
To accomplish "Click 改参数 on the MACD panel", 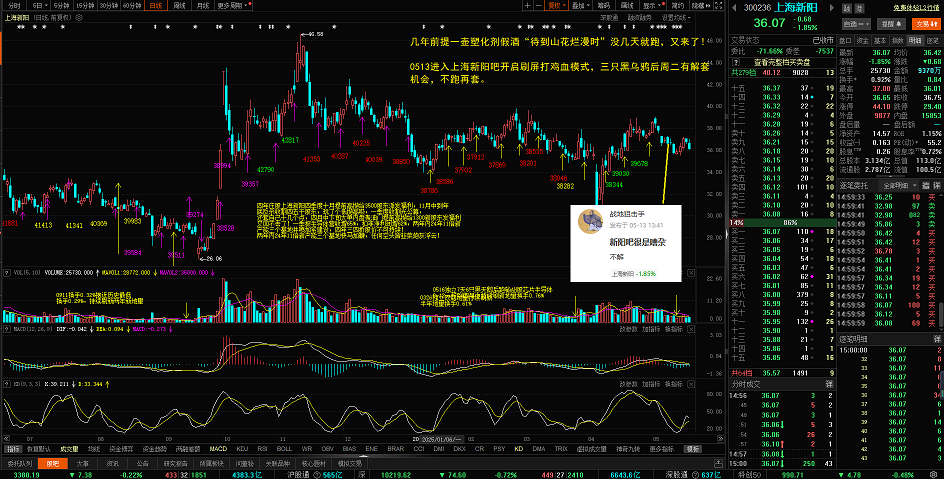I will point(628,329).
